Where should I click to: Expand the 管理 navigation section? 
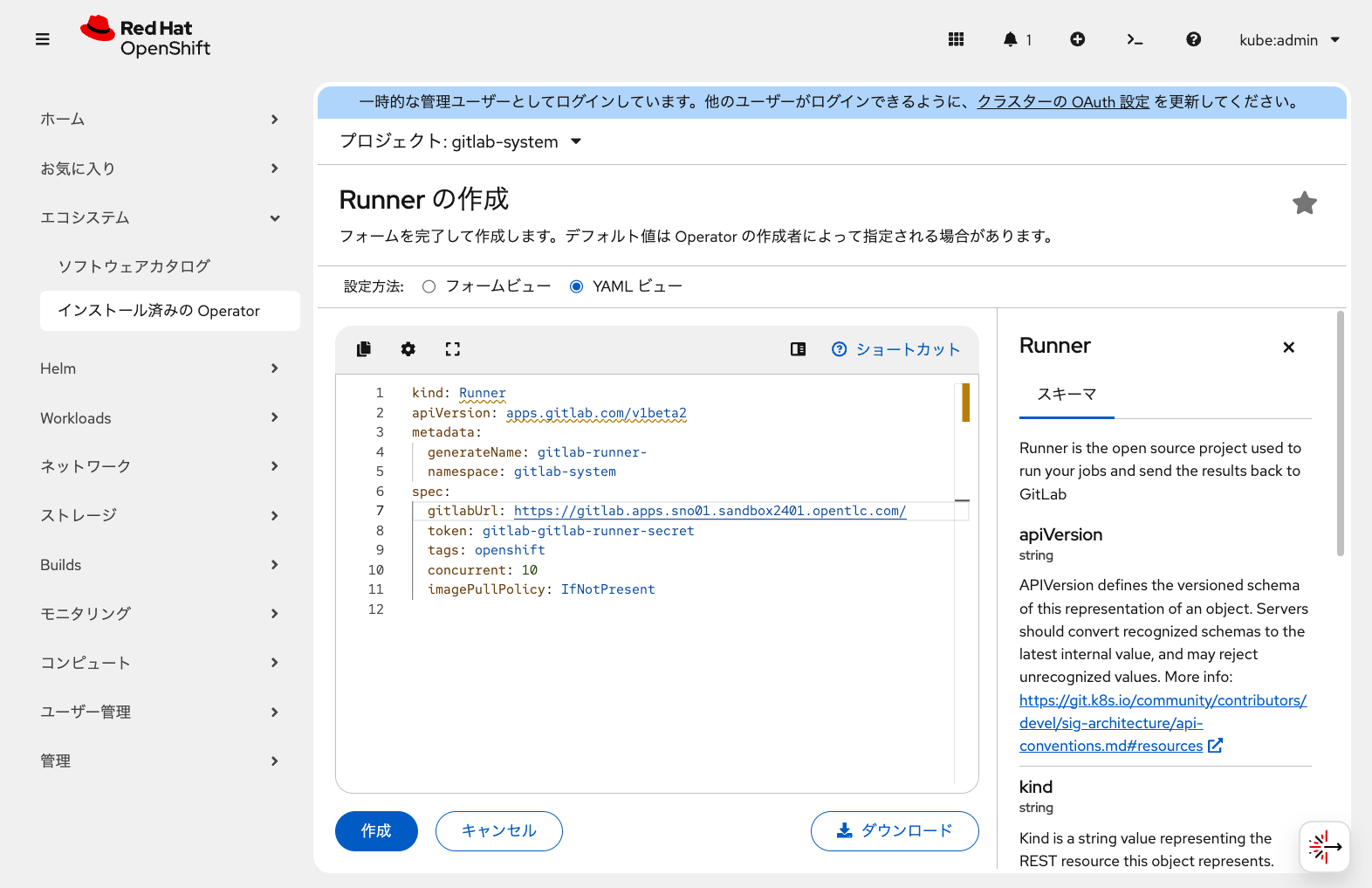[160, 761]
